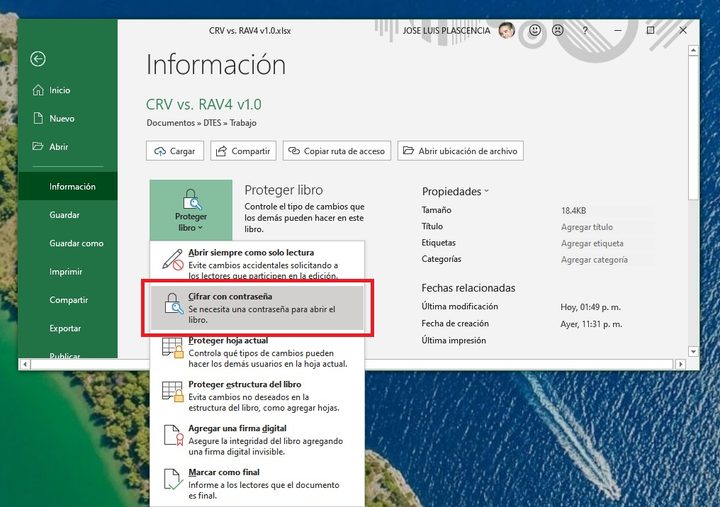Viewport: 720px width, 507px height.
Task: Click Copiar ruta de acceso button
Action: tap(337, 151)
